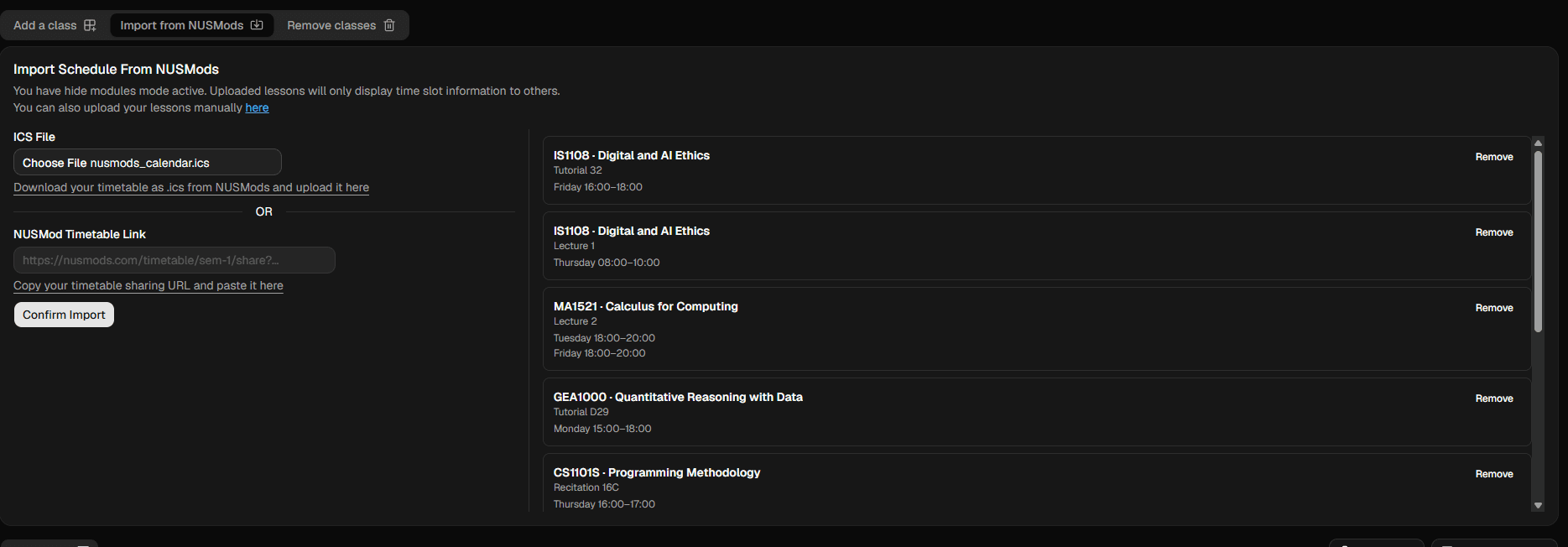Click the 'Tuesday 18:00–20:00' time slot text
The height and width of the screenshot is (547, 1568).
pos(604,338)
